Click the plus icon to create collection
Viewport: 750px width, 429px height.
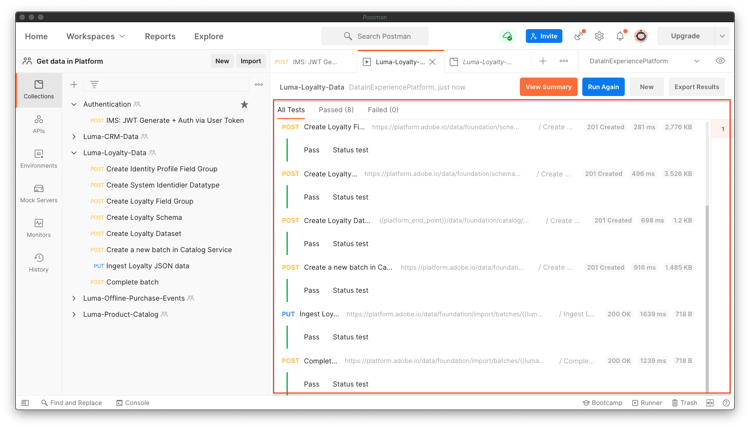(74, 85)
